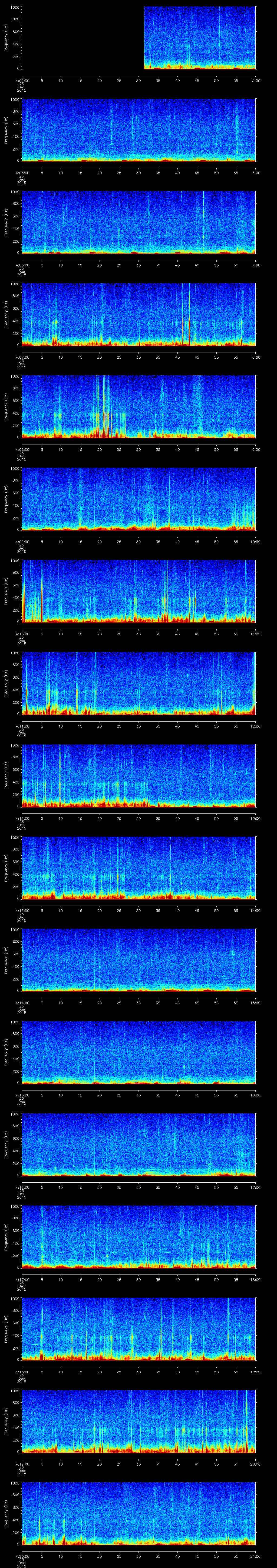Screen dimensions: 277x1568
Task: Click the 4:15:00 start time label
Action: 22,1095
